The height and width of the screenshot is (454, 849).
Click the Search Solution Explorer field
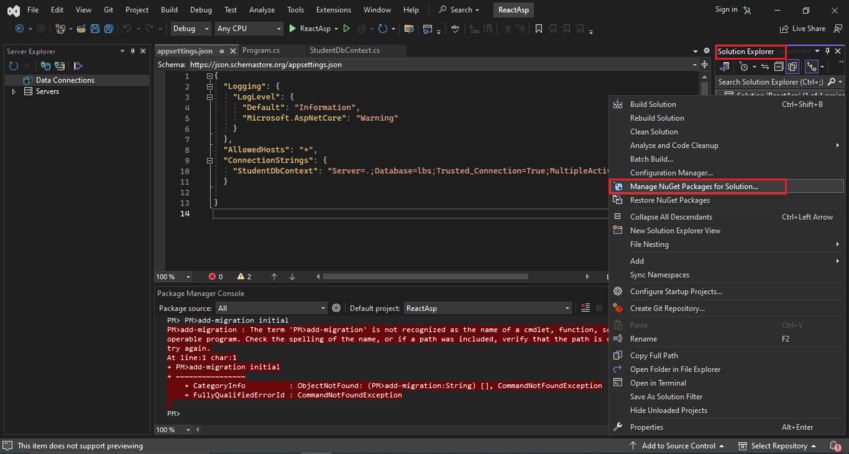(x=770, y=82)
